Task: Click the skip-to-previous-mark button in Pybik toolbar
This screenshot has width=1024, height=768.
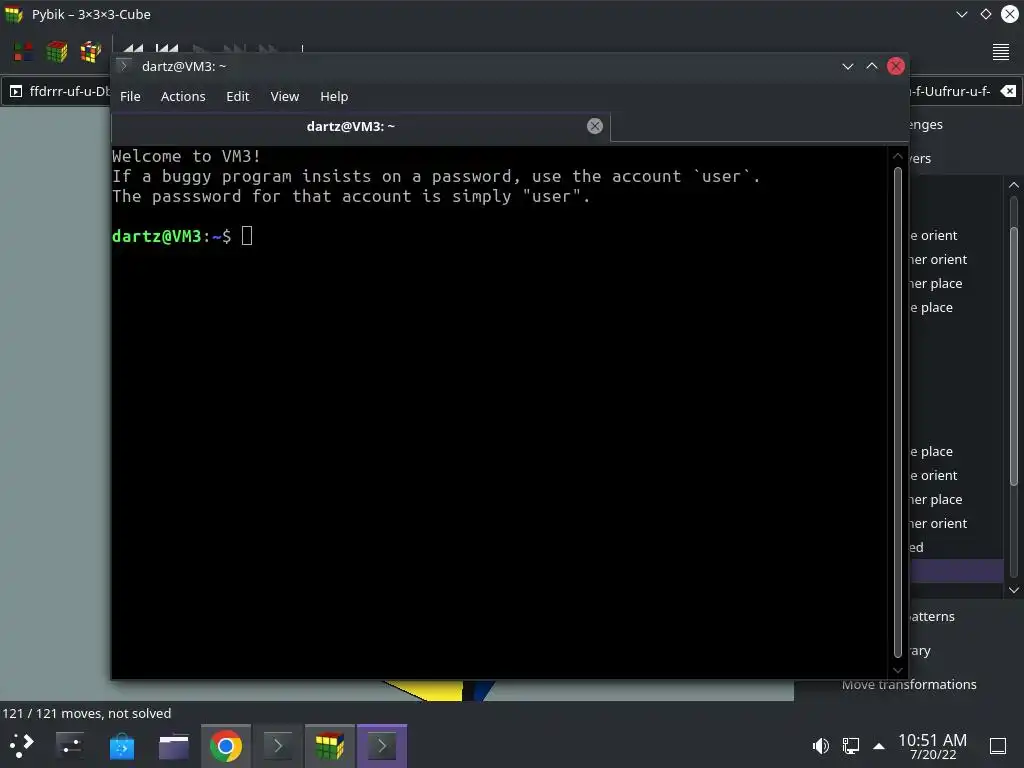Action: pyautogui.click(x=167, y=48)
